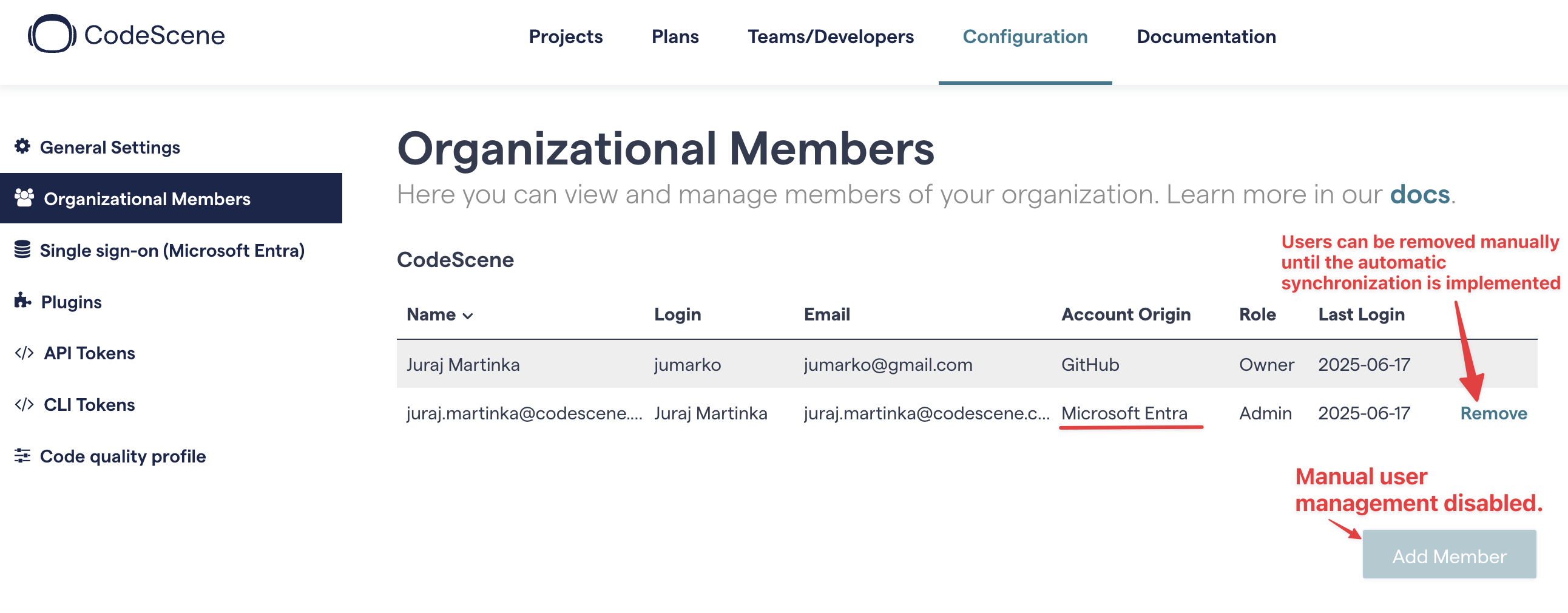This screenshot has height=613, width=1568.
Task: Select Single sign-on (Microsoft Entra) in sidebar
Action: (x=172, y=249)
